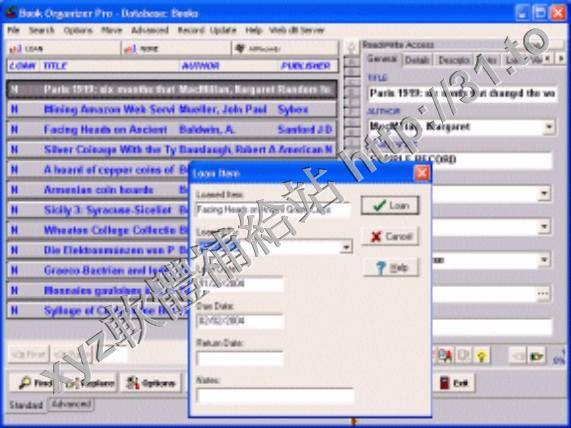Switch to the Details tab

(417, 60)
